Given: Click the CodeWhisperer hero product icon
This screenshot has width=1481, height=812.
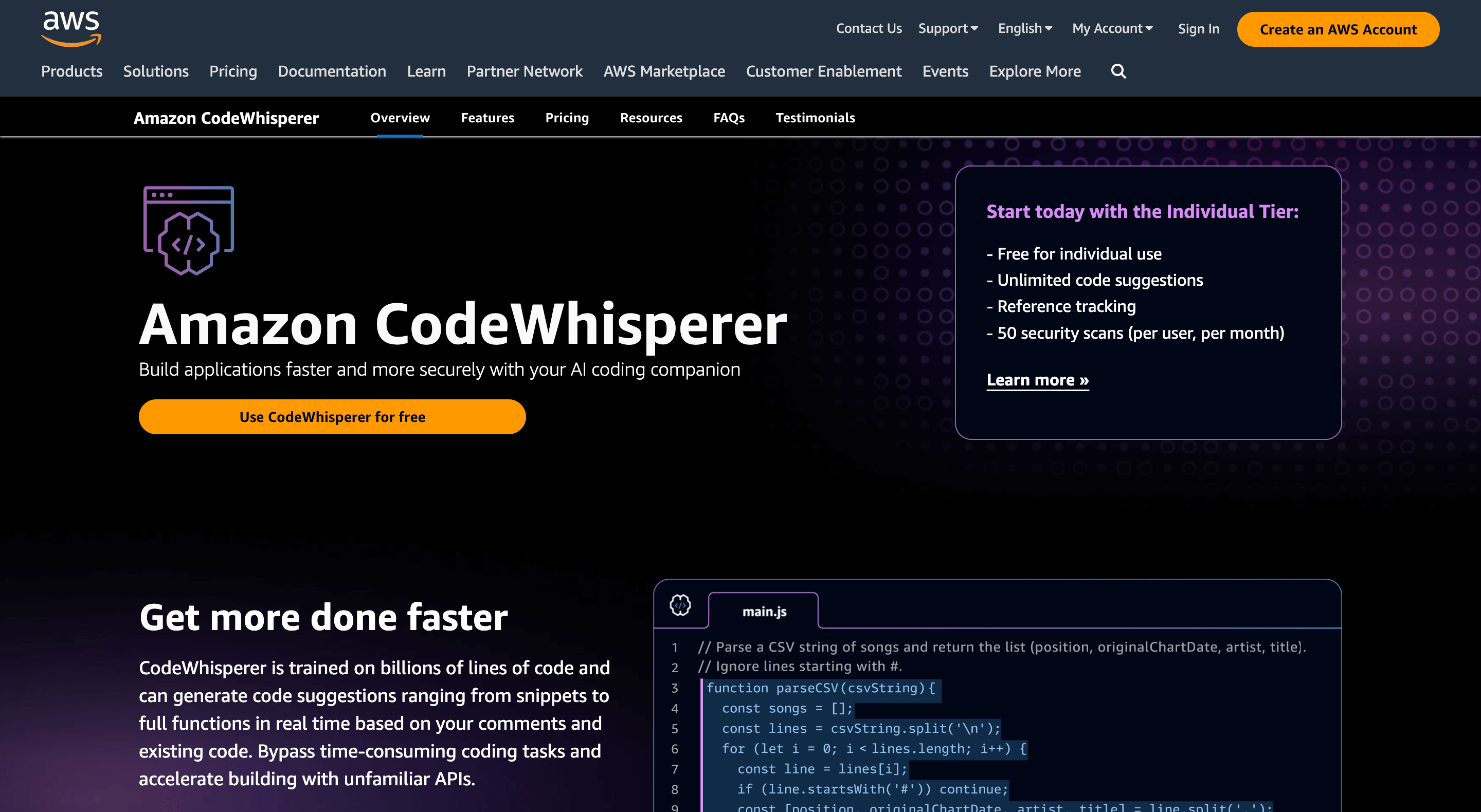Looking at the screenshot, I should point(189,231).
